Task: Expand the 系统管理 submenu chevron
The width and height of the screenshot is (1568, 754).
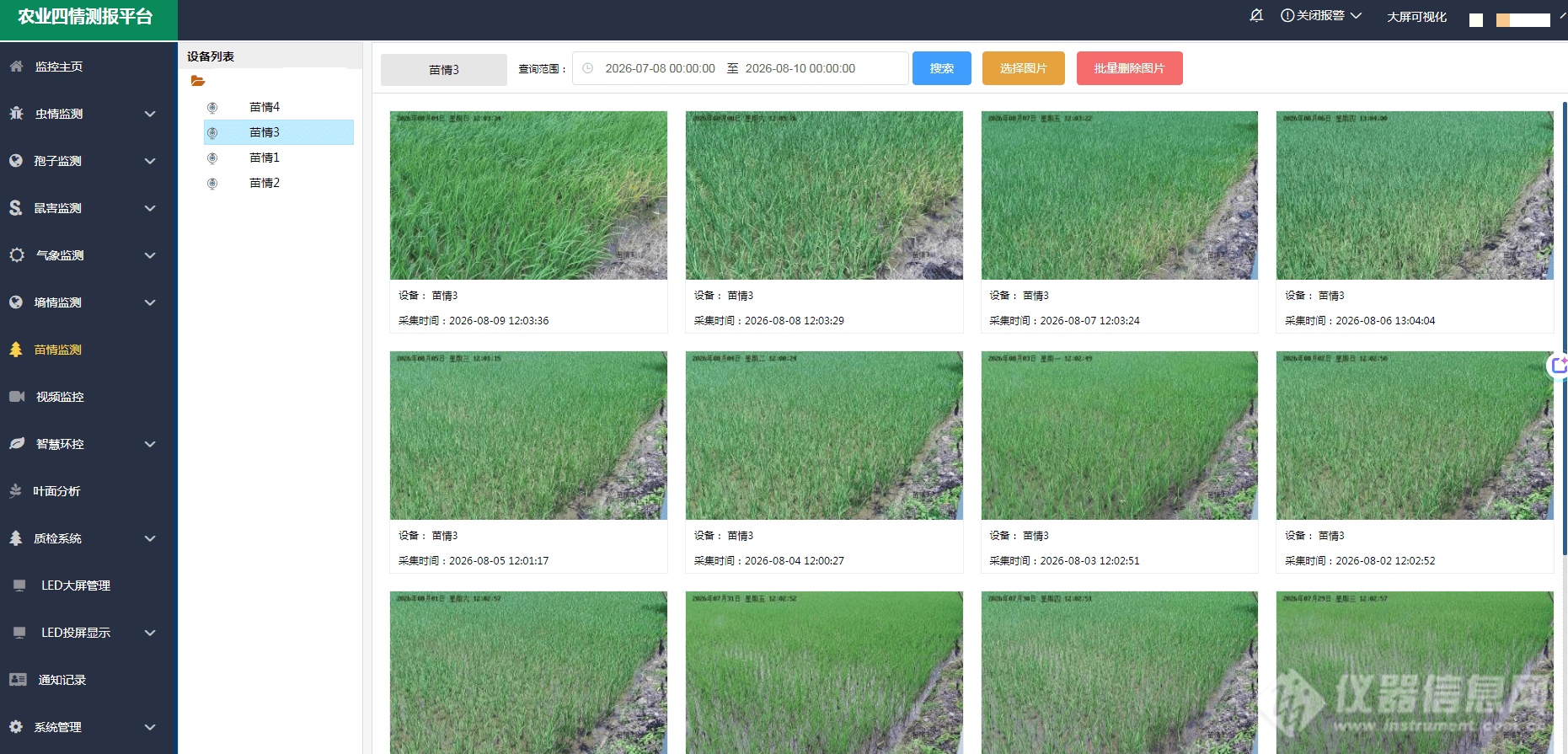Action: pyautogui.click(x=150, y=727)
